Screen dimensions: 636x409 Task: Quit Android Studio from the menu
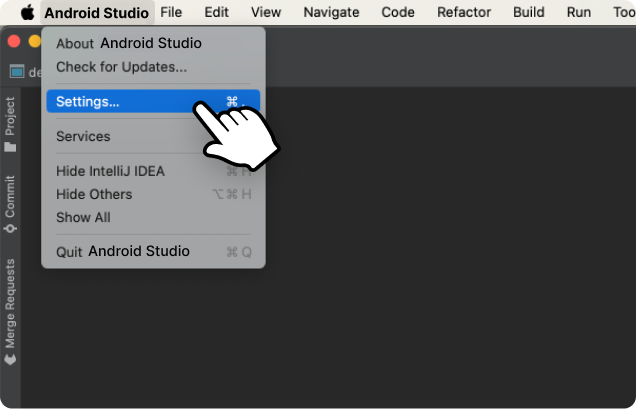123,252
